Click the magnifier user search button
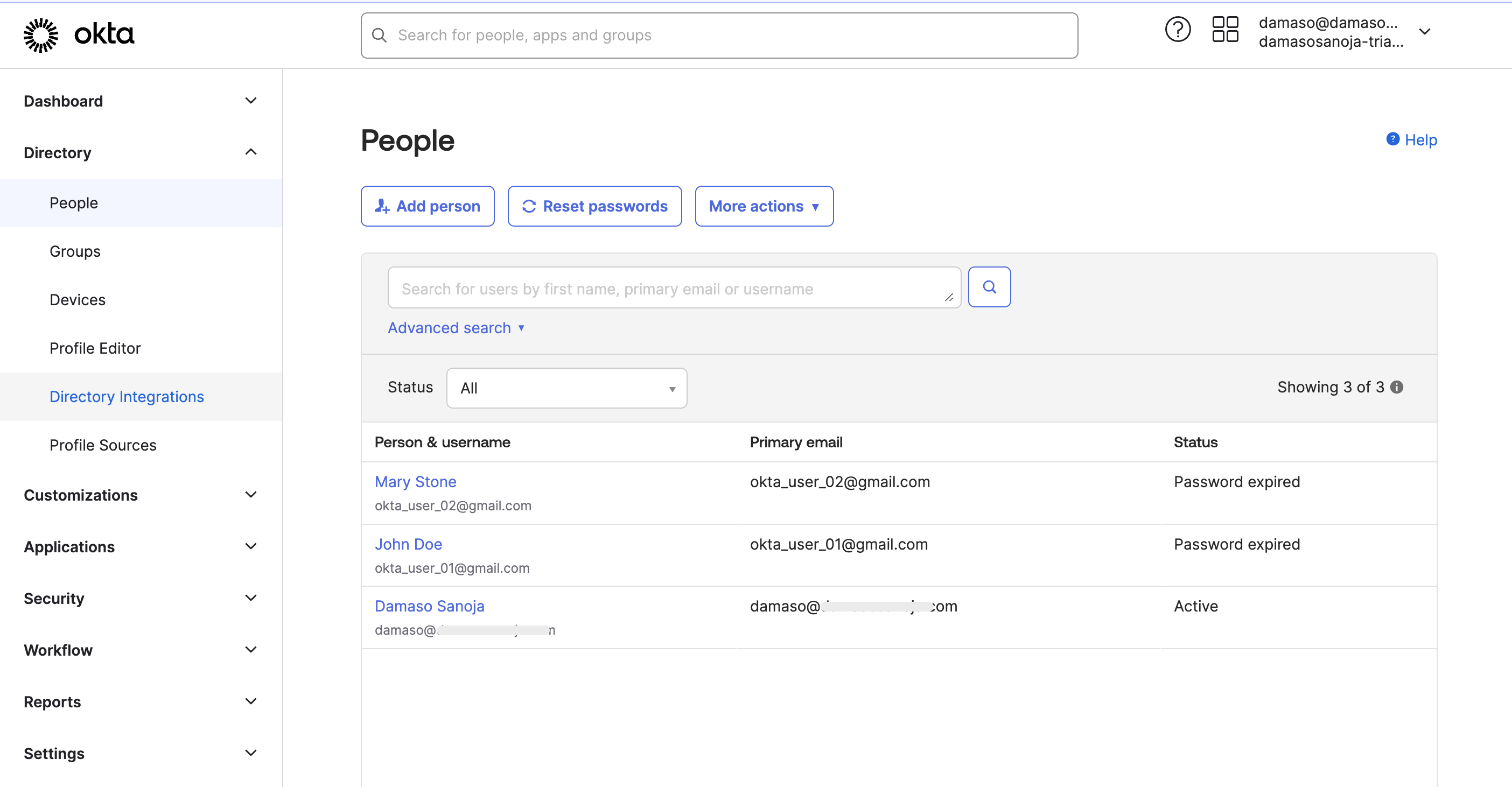 tap(989, 287)
